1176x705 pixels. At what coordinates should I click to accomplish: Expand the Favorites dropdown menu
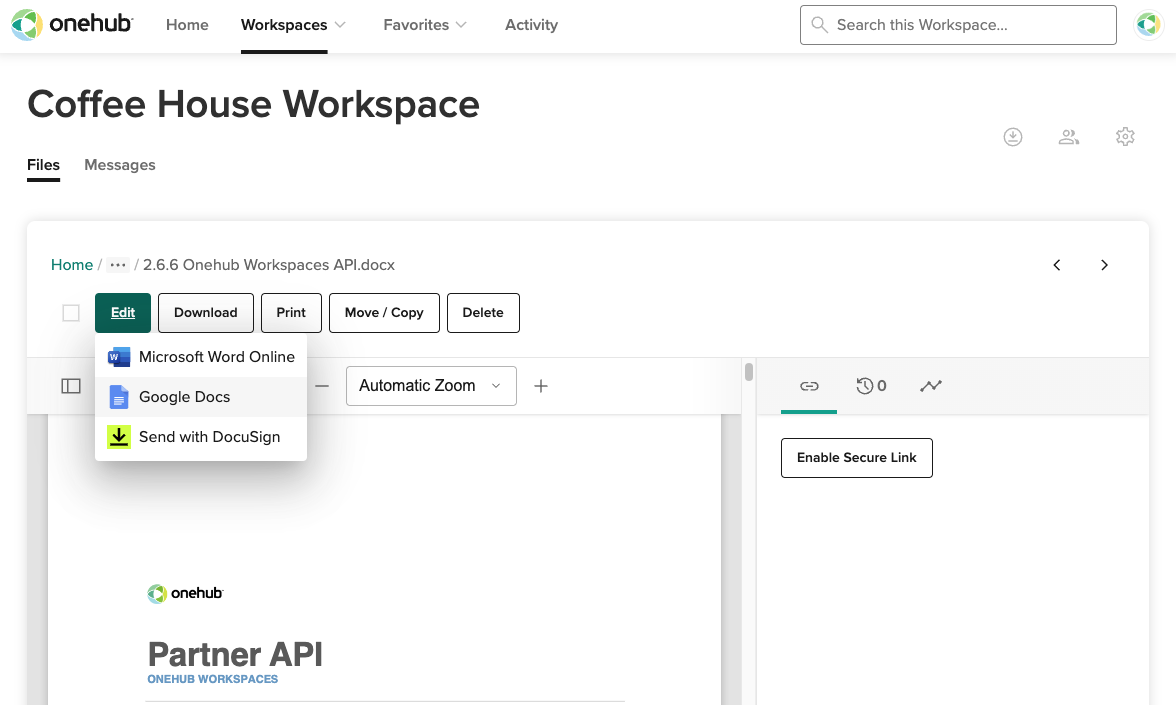(x=425, y=25)
